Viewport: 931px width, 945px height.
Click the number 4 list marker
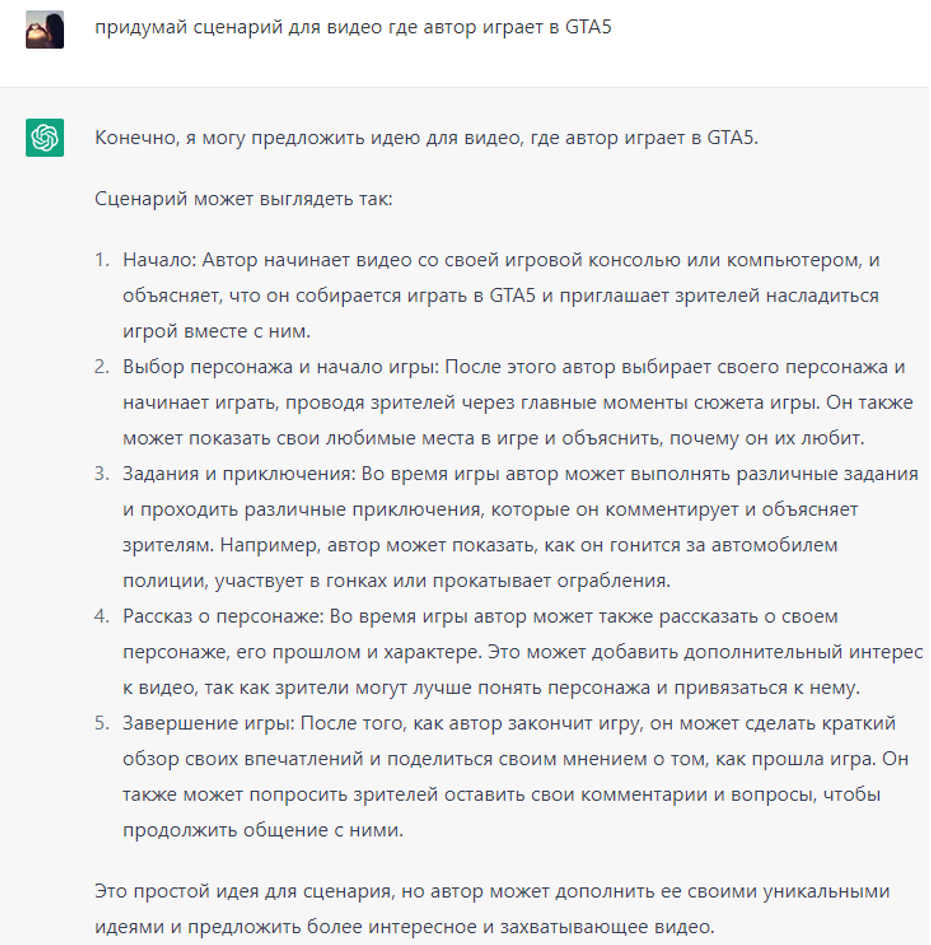coord(102,616)
